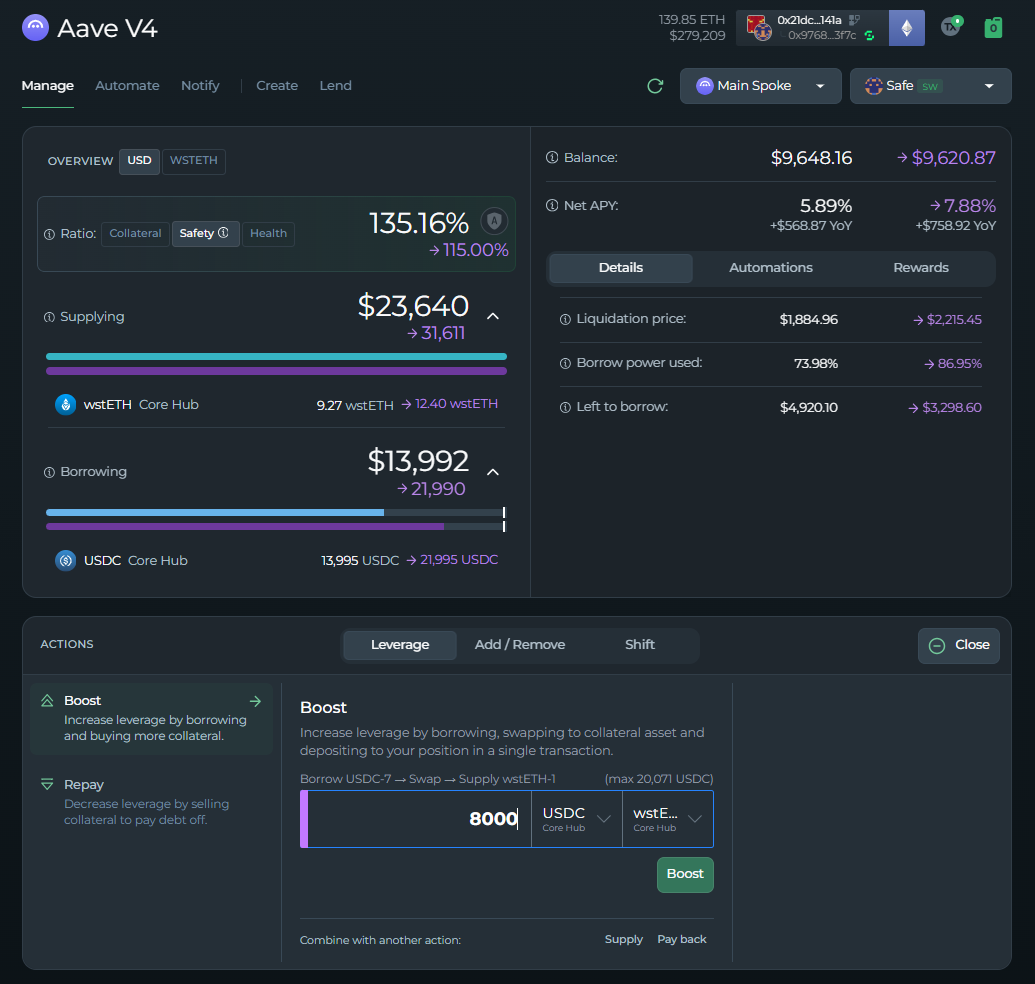Image resolution: width=1035 pixels, height=984 pixels.
Task: Select the Health ratio option
Action: pyautogui.click(x=268, y=234)
